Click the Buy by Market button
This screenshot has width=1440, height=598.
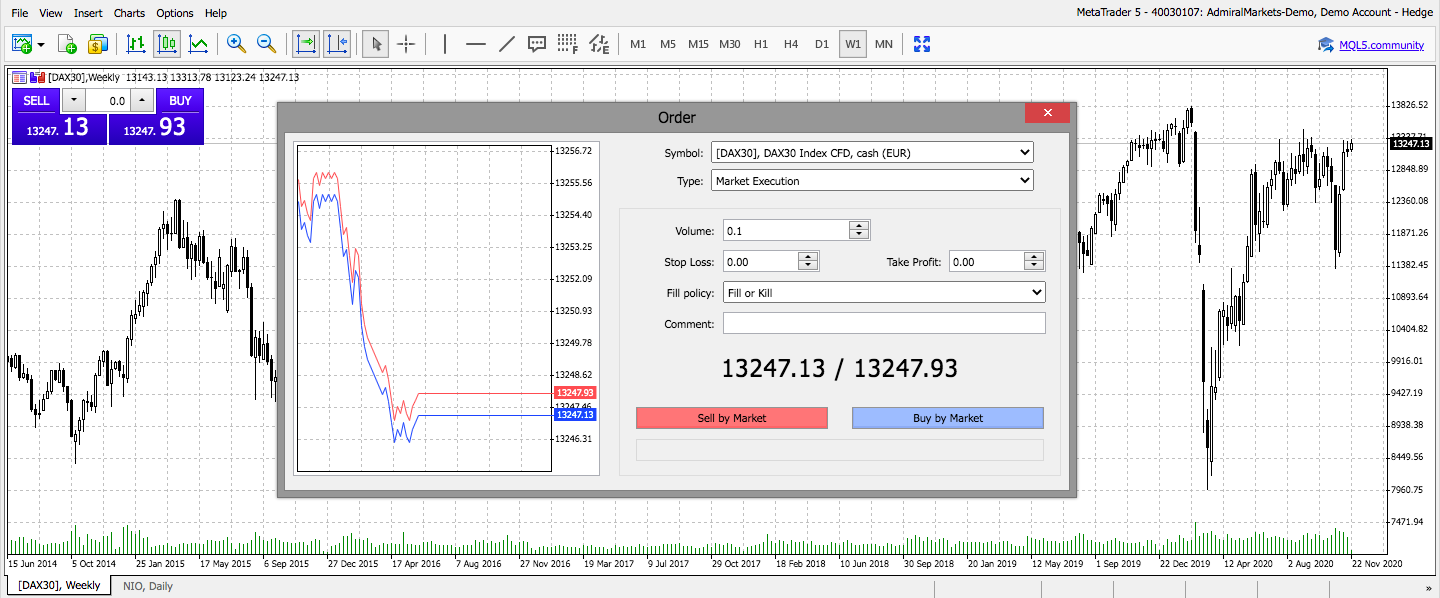pos(947,418)
